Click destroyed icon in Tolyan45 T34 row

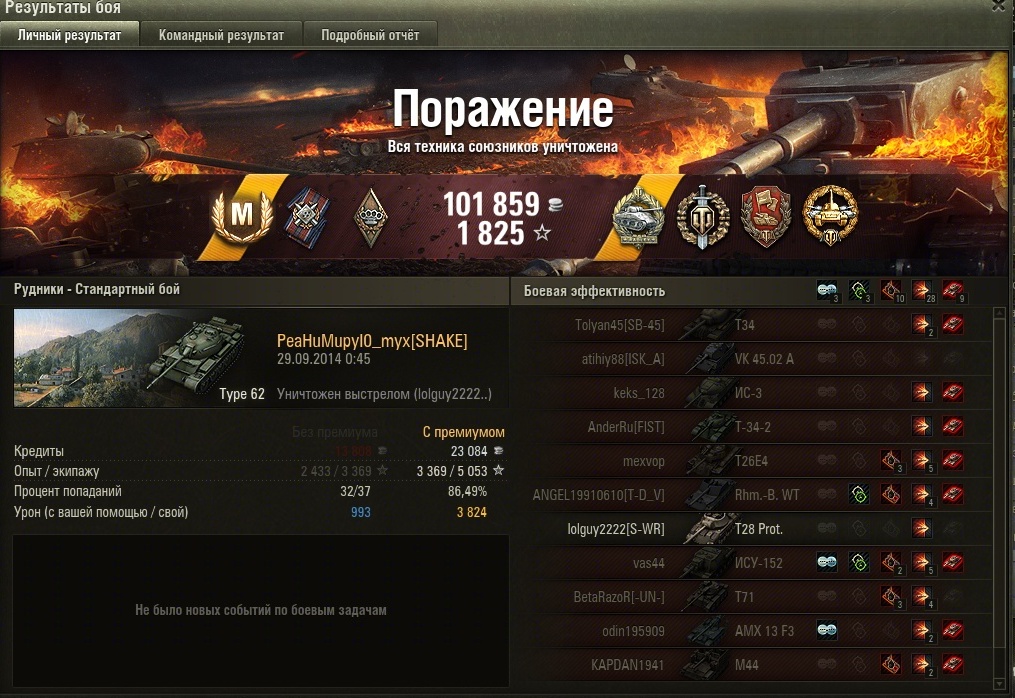click(952, 324)
